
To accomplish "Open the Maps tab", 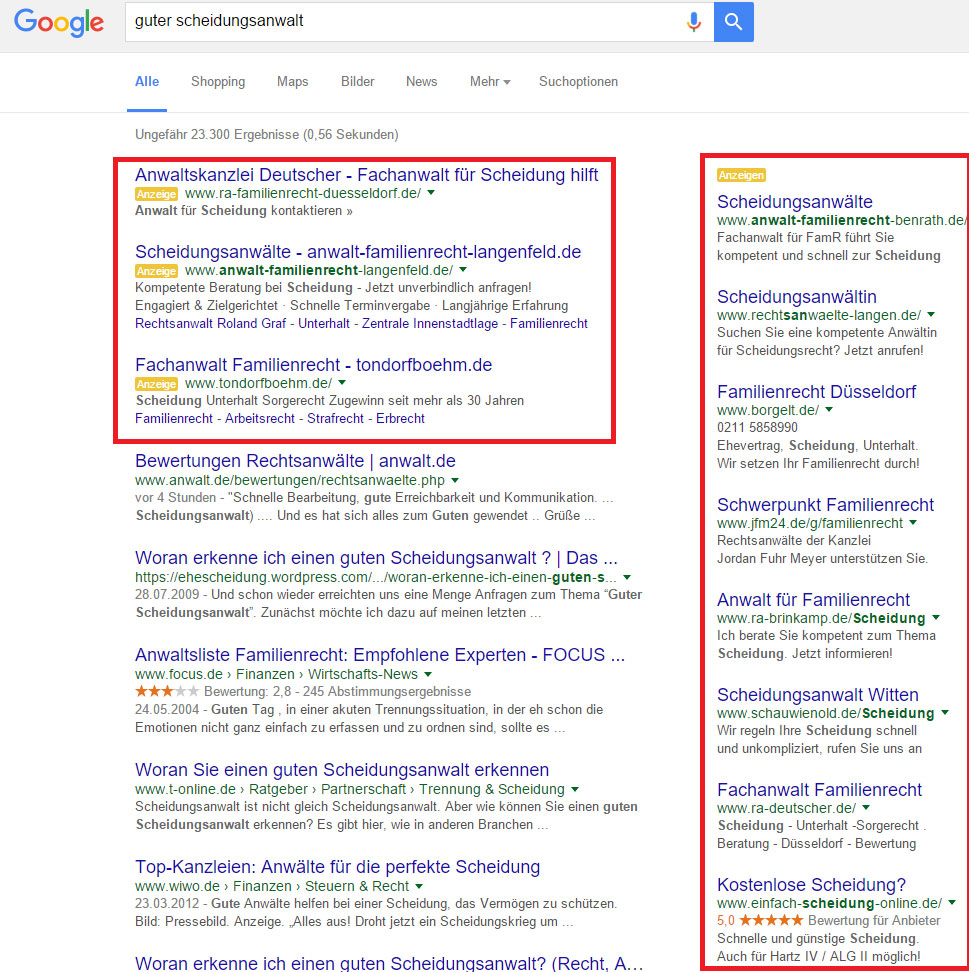I will [292, 82].
